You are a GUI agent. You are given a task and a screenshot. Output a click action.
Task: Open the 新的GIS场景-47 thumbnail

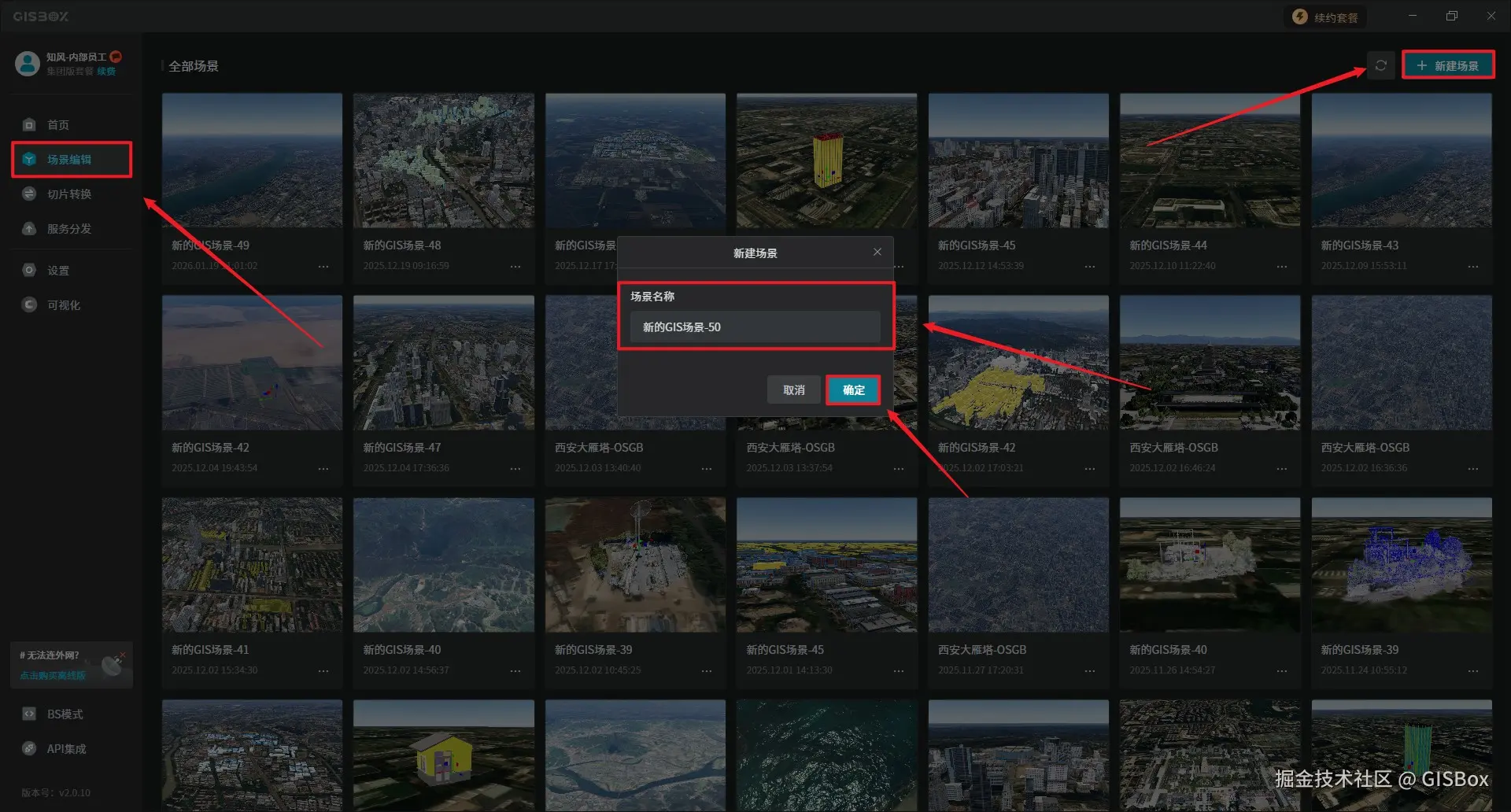[x=444, y=363]
